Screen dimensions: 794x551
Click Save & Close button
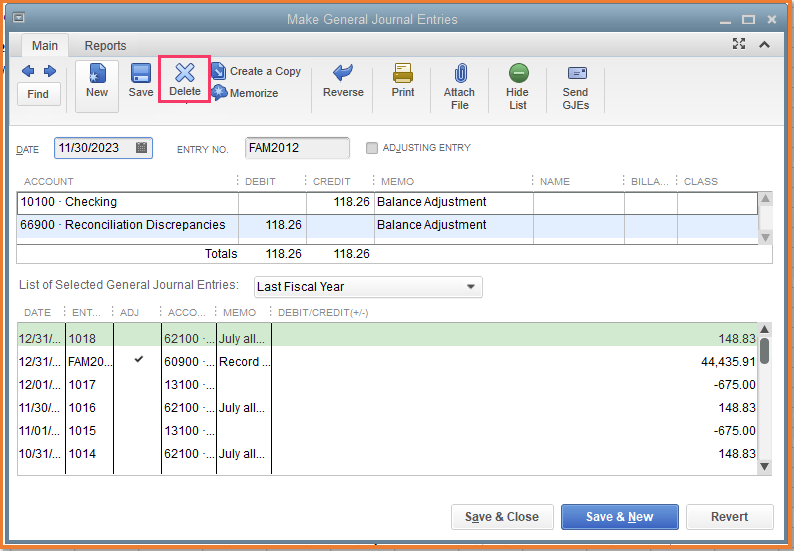[502, 517]
